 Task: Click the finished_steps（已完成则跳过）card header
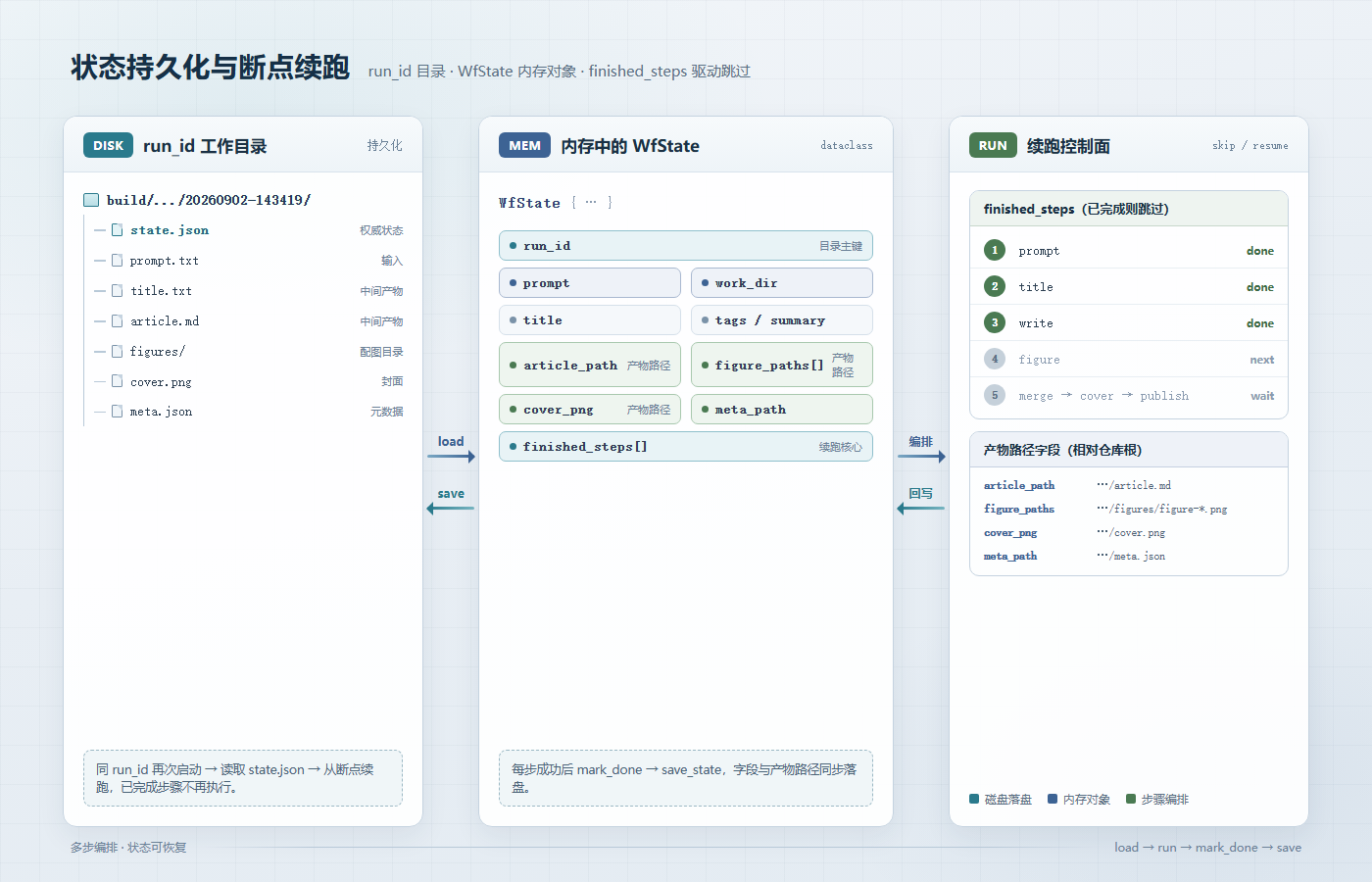pyautogui.click(x=1129, y=209)
